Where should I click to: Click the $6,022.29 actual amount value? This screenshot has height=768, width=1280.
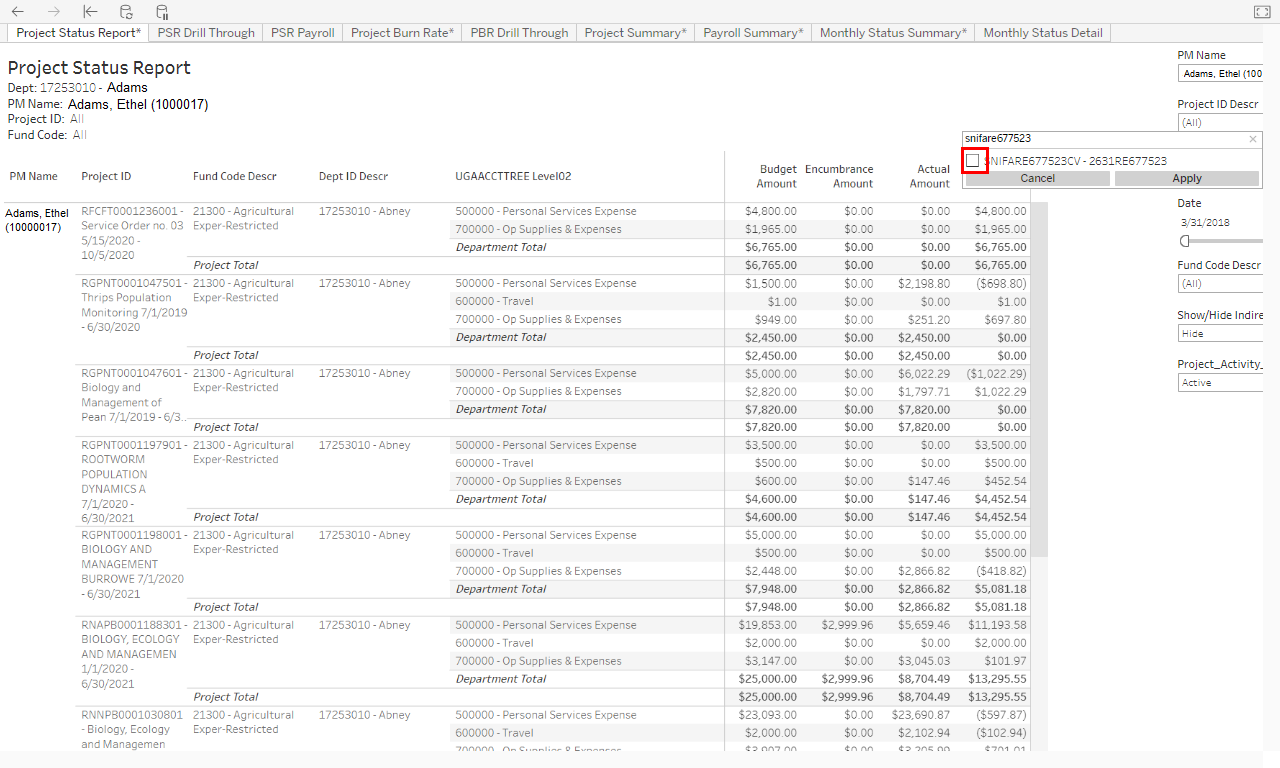[924, 373]
